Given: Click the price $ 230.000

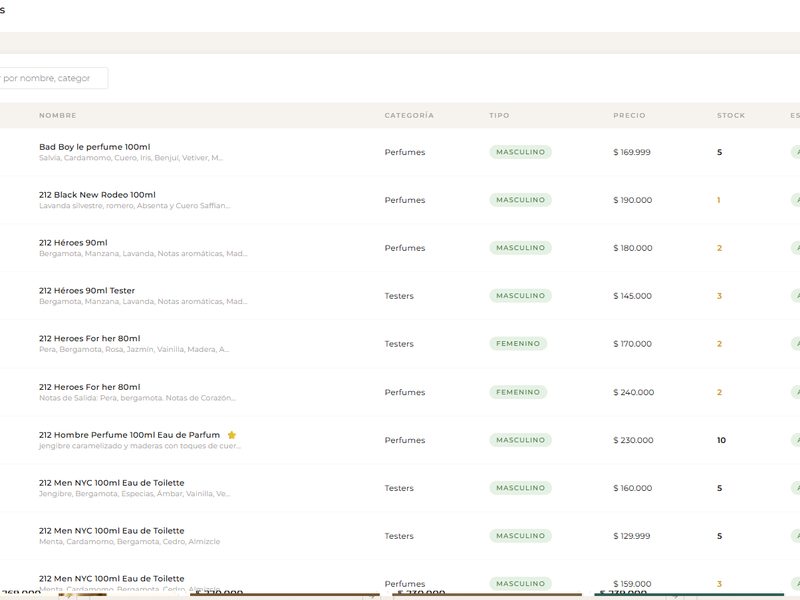Looking at the screenshot, I should tap(633, 440).
